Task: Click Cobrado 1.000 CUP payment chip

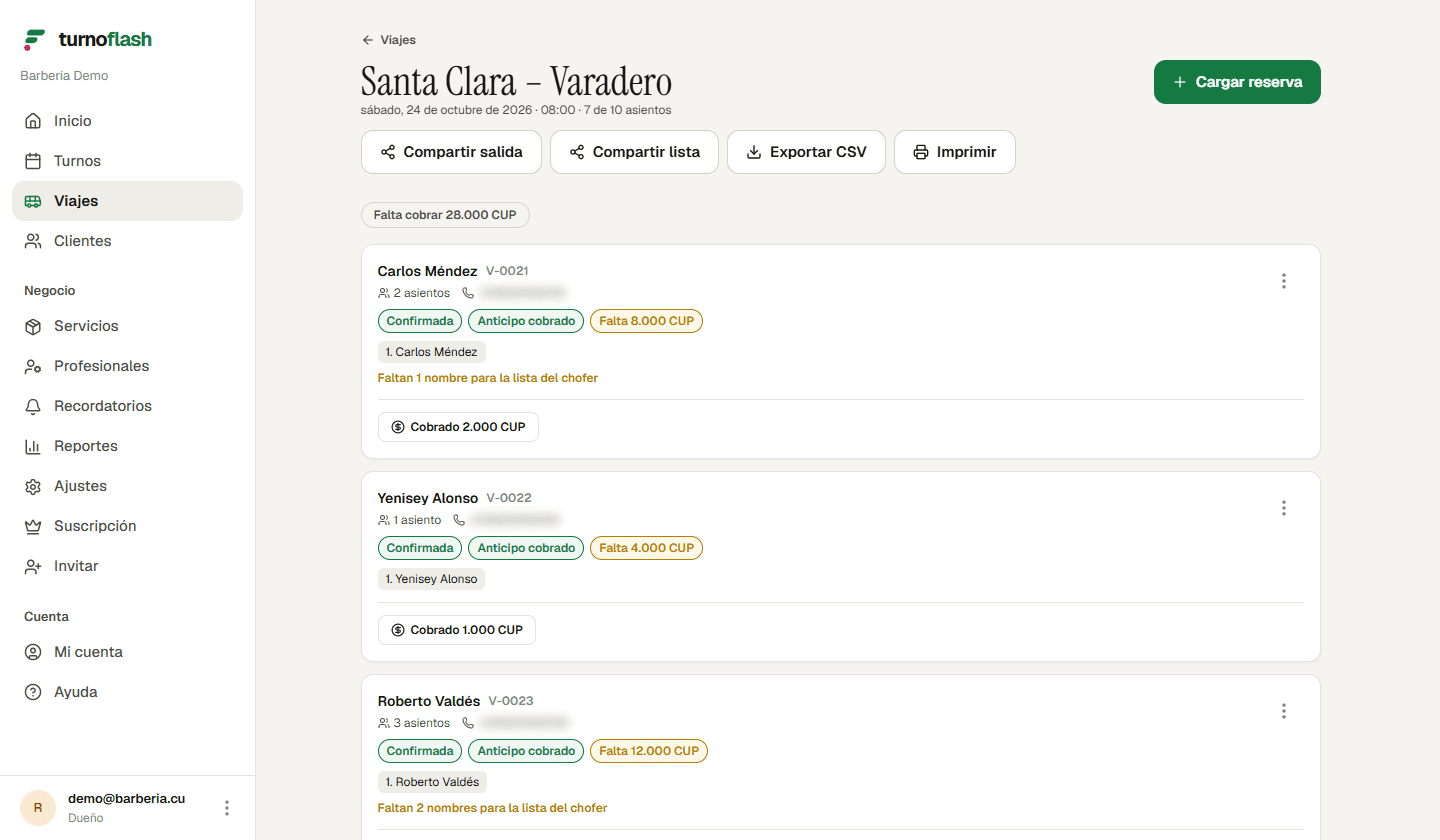Action: [x=457, y=630]
